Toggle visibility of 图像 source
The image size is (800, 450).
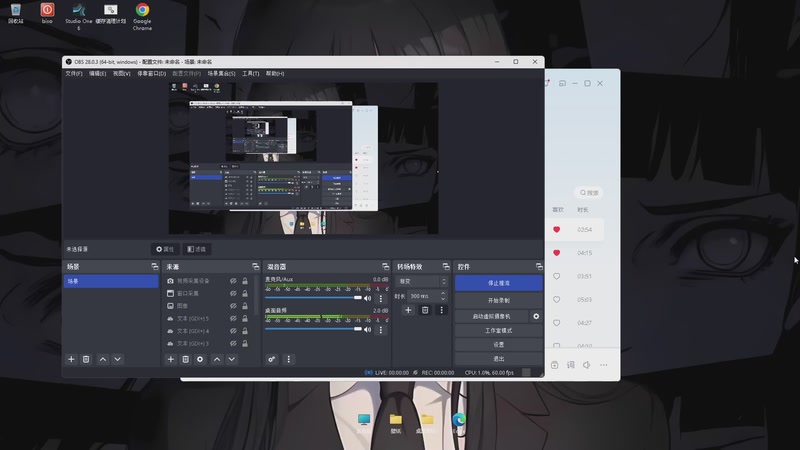click(x=233, y=306)
